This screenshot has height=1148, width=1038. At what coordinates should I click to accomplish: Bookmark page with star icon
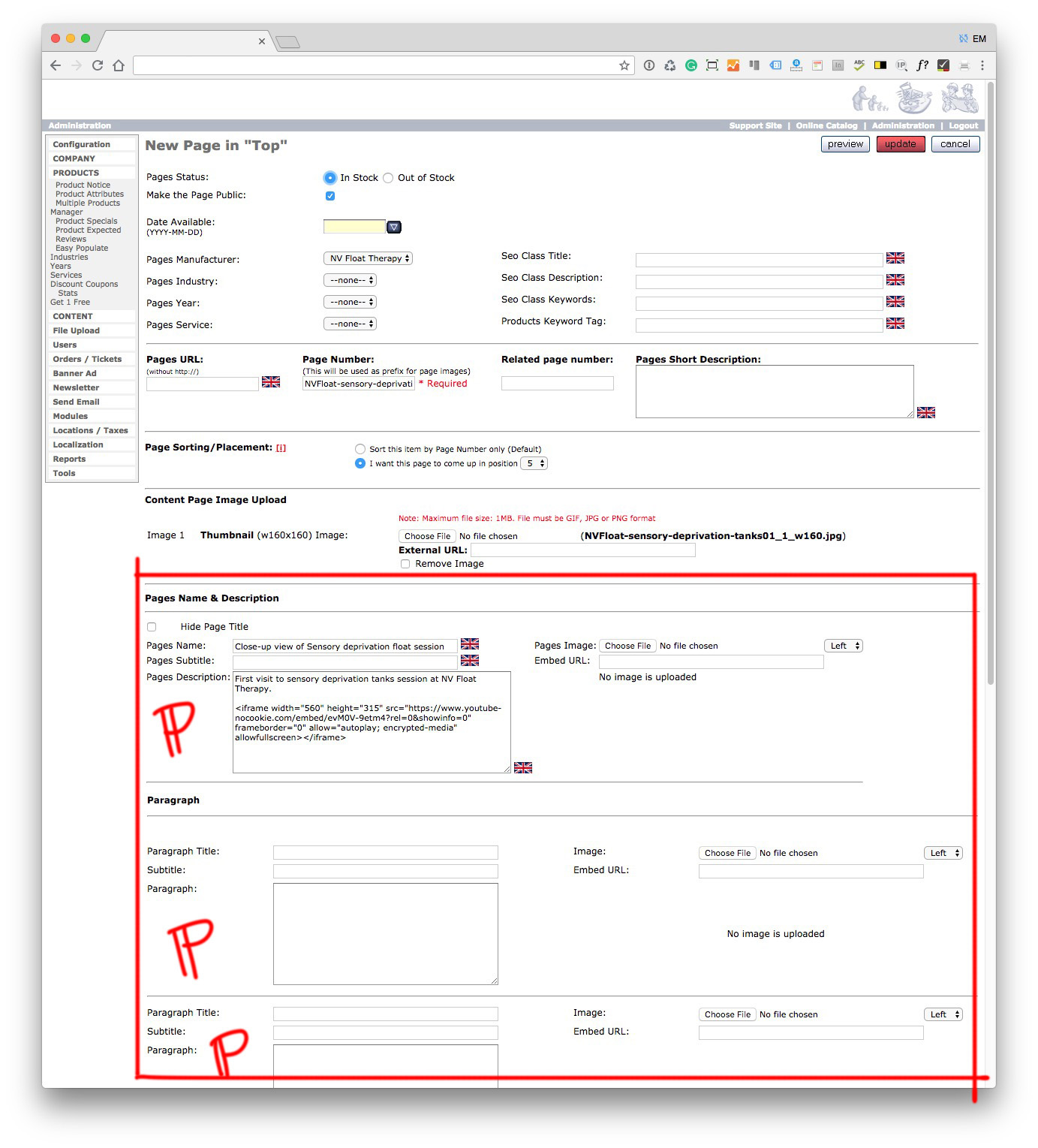[x=624, y=65]
